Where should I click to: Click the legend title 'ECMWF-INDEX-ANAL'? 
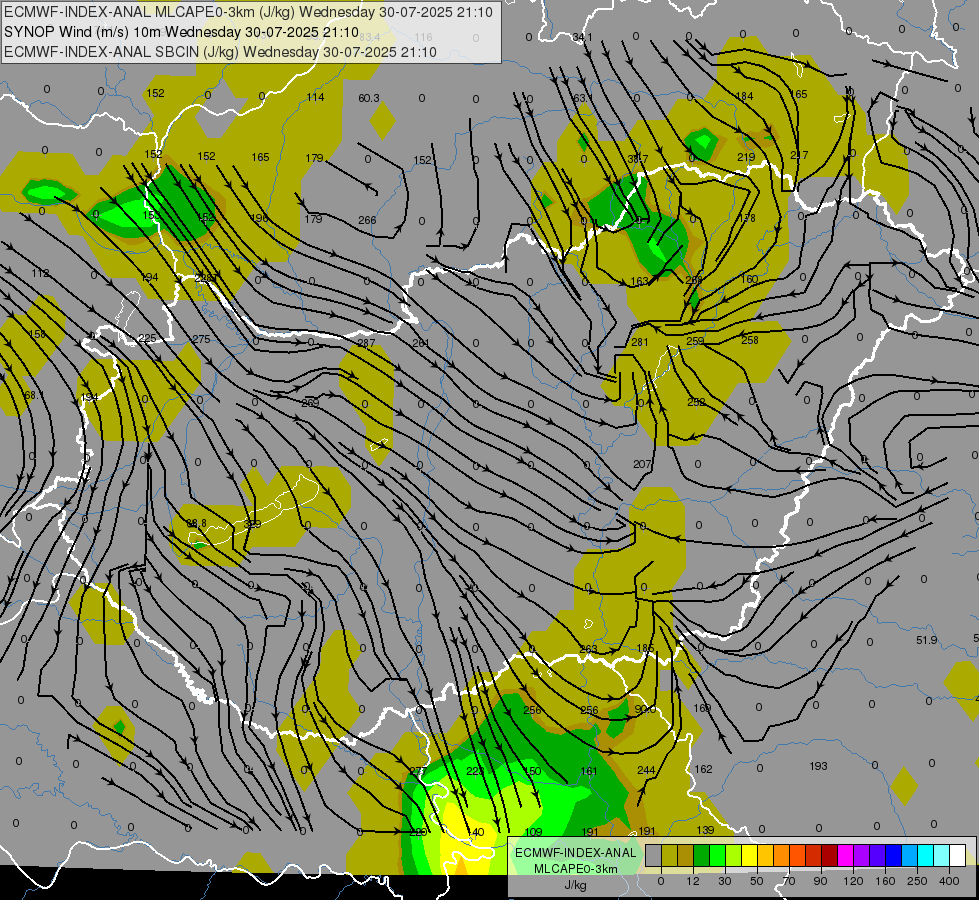pos(575,853)
